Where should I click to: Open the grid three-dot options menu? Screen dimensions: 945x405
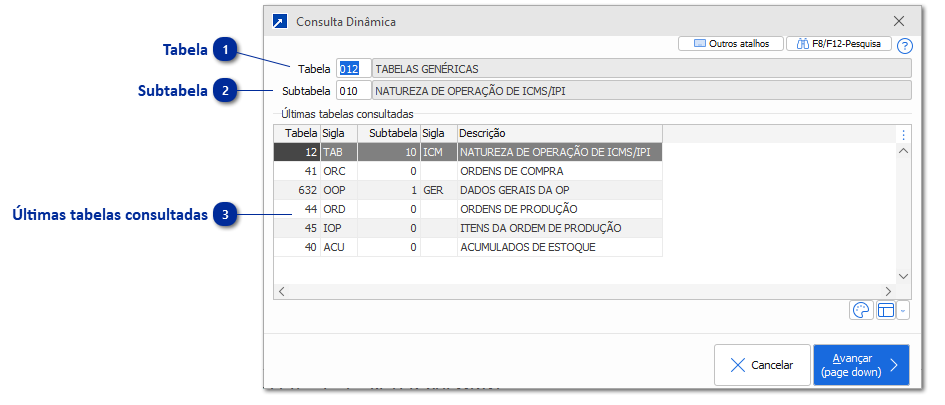[903, 134]
